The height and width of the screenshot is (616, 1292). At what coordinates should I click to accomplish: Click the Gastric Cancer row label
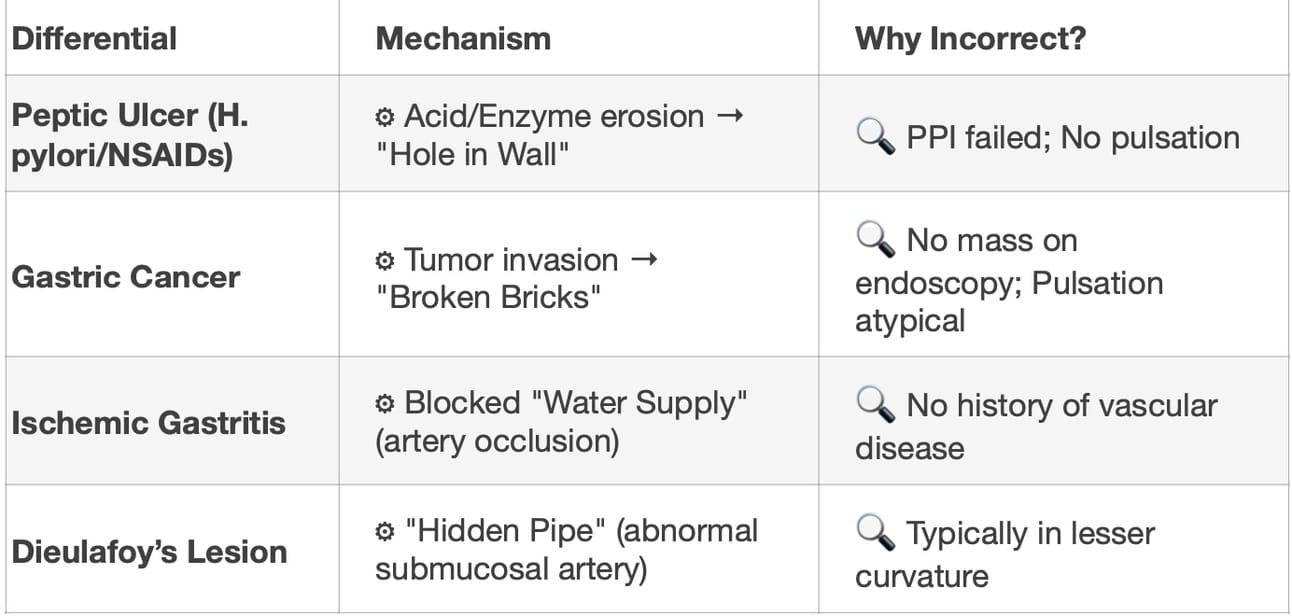125,276
